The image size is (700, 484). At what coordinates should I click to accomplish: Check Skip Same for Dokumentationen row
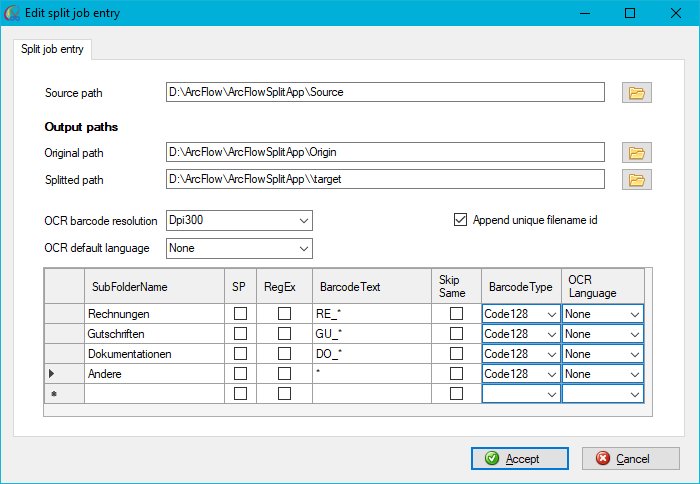456,354
